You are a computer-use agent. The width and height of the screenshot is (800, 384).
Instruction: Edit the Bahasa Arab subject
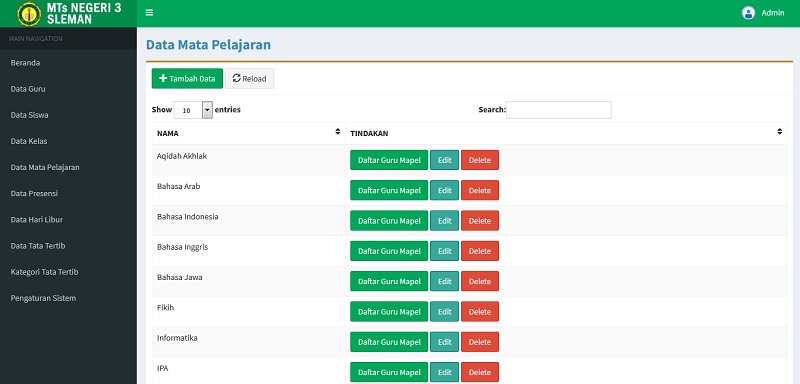coord(444,190)
